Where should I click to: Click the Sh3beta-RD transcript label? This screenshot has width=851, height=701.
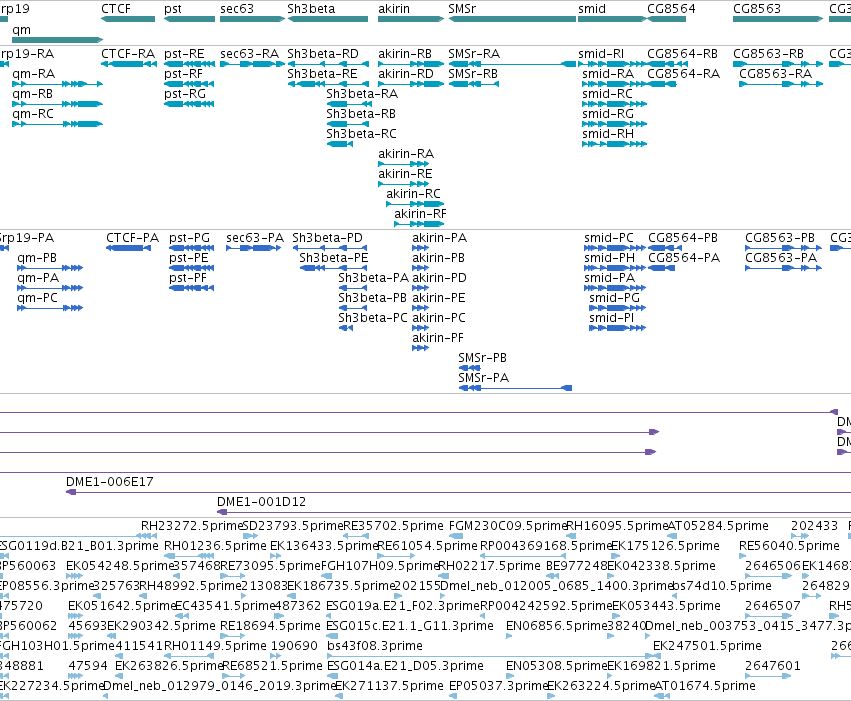323,54
